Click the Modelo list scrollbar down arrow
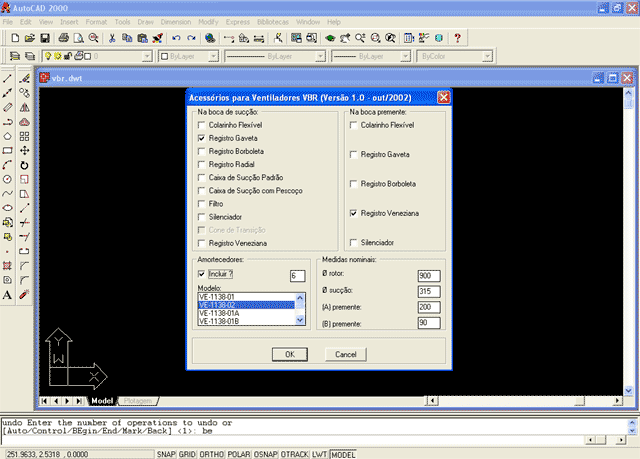640x459 pixels. 301,321
